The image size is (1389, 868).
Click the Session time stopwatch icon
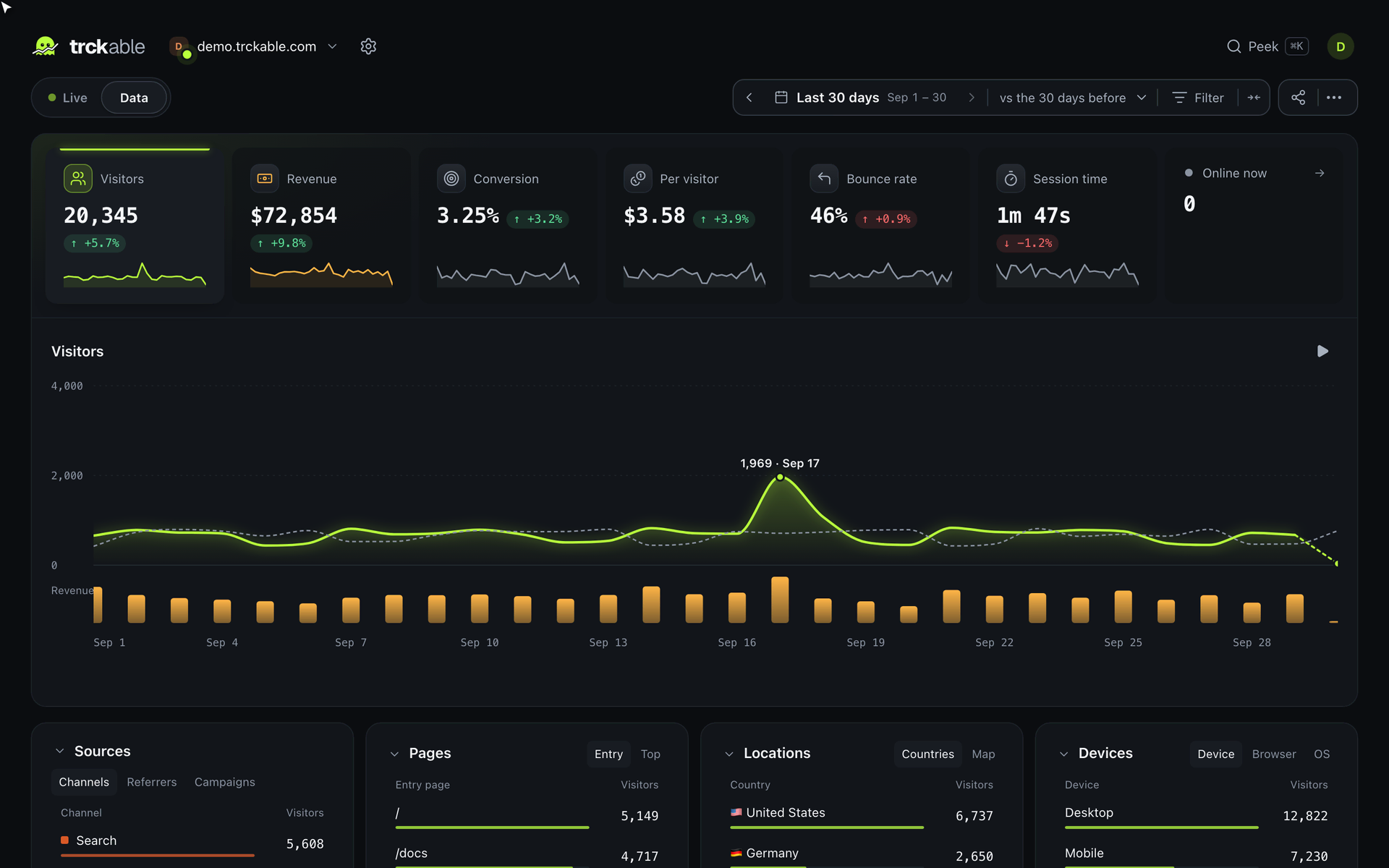click(1011, 179)
